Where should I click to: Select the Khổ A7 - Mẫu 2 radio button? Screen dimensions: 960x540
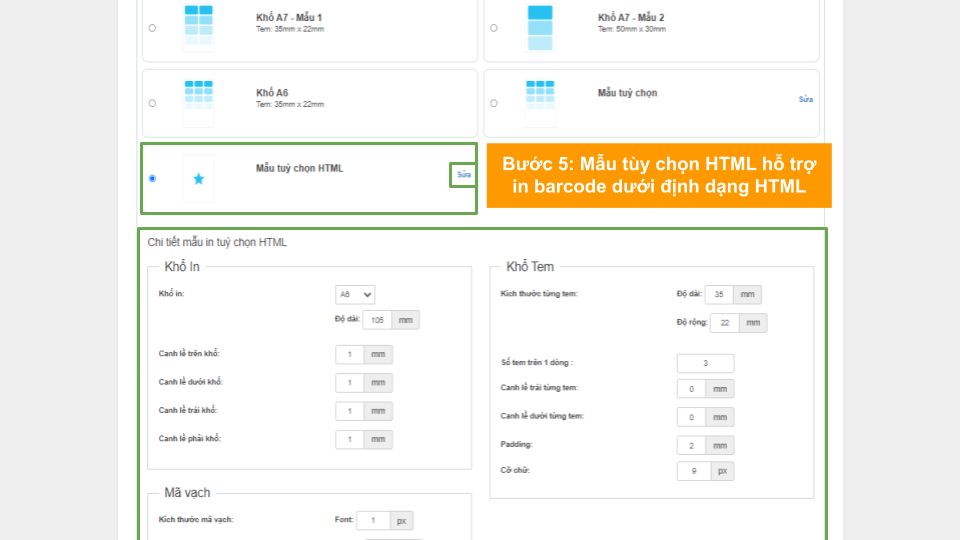494,28
